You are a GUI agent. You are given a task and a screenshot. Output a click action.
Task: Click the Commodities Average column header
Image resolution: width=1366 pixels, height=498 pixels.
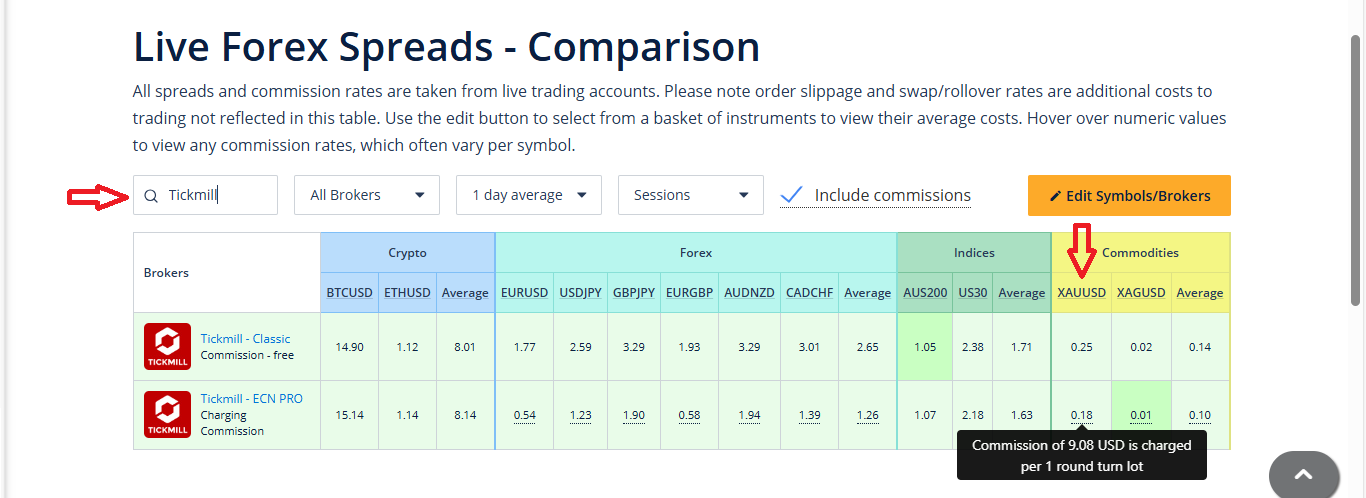tap(1200, 293)
